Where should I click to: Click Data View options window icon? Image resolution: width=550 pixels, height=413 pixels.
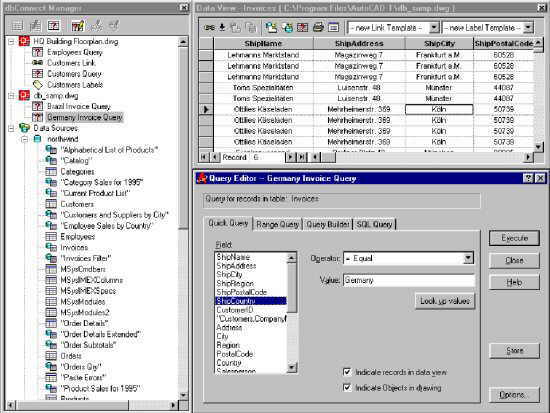(x=333, y=27)
